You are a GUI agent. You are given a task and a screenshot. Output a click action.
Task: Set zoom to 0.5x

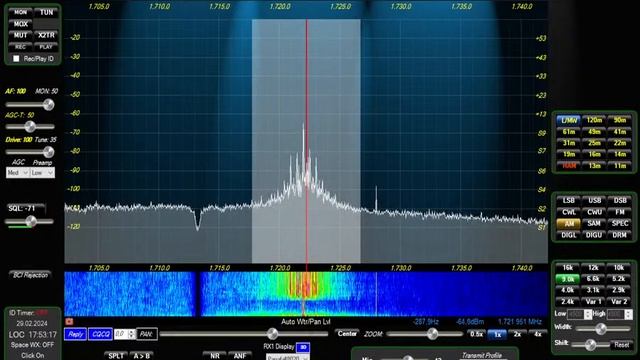click(x=476, y=334)
